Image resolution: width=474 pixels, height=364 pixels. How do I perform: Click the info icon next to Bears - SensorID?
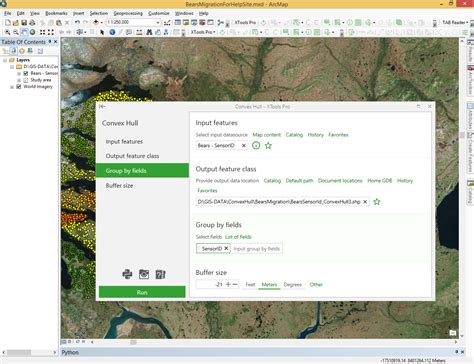click(x=256, y=145)
